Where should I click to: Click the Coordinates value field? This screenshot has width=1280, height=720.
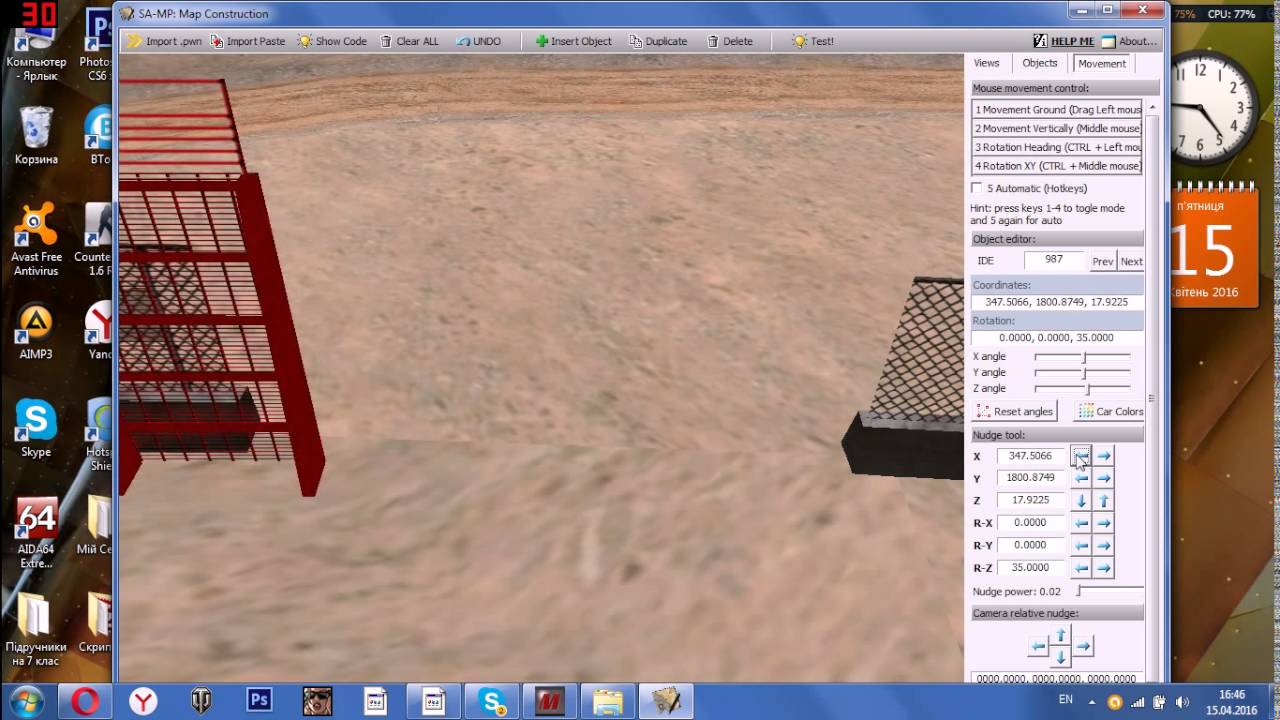click(x=1057, y=302)
